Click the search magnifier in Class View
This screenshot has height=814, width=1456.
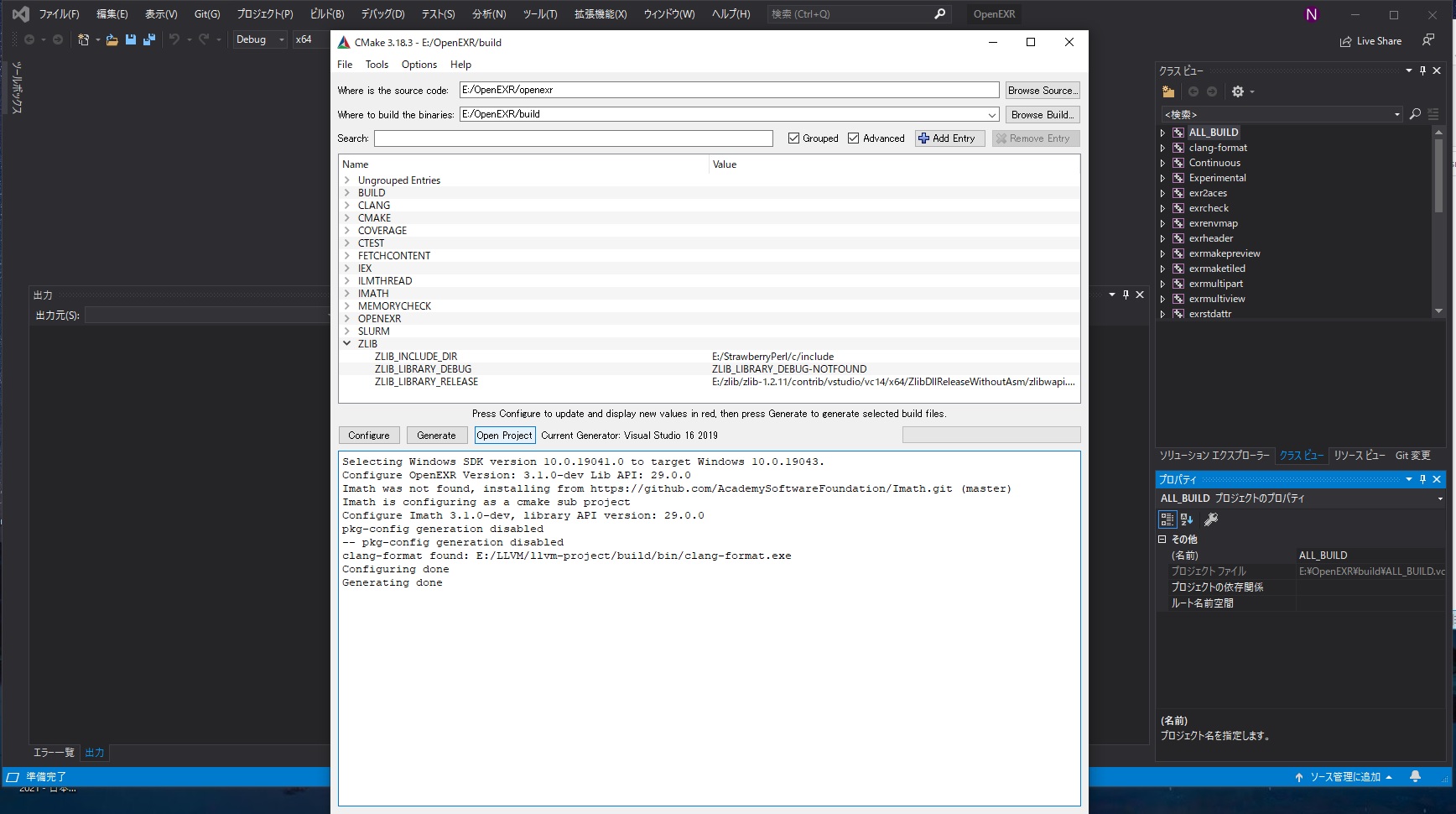coord(1416,114)
